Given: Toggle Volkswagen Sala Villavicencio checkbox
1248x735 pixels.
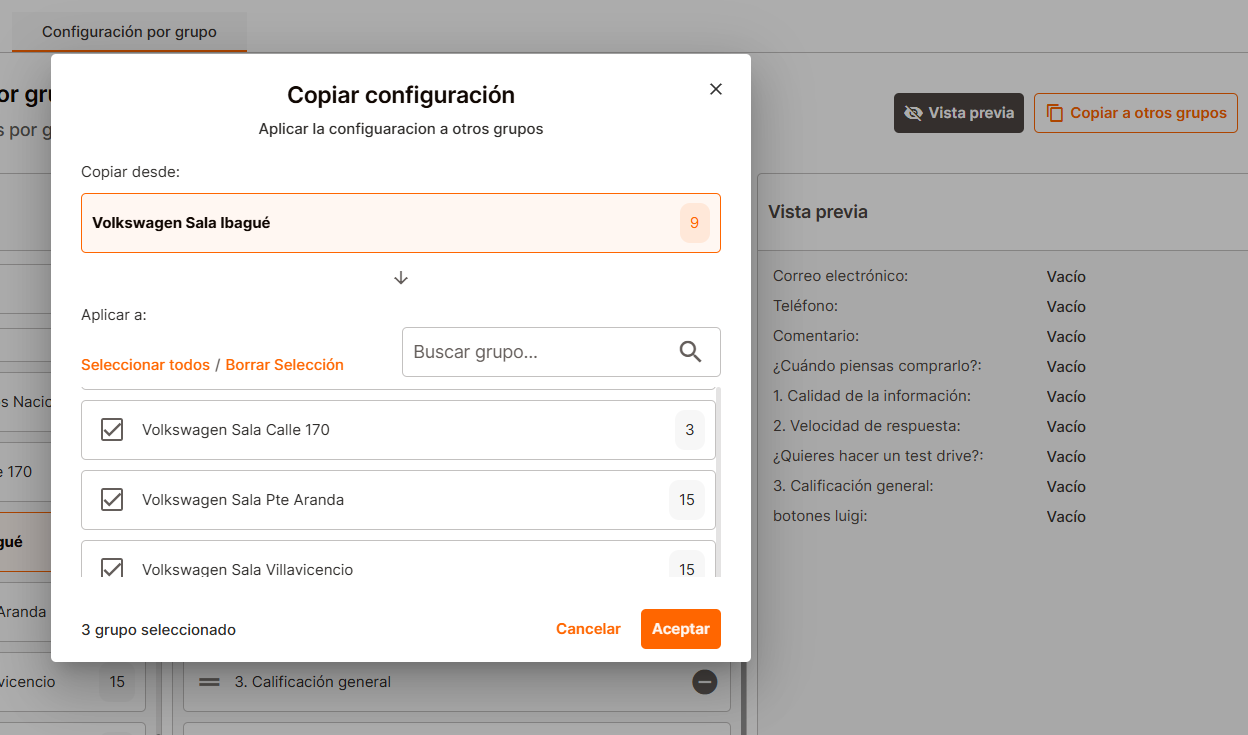Looking at the screenshot, I should click(112, 567).
